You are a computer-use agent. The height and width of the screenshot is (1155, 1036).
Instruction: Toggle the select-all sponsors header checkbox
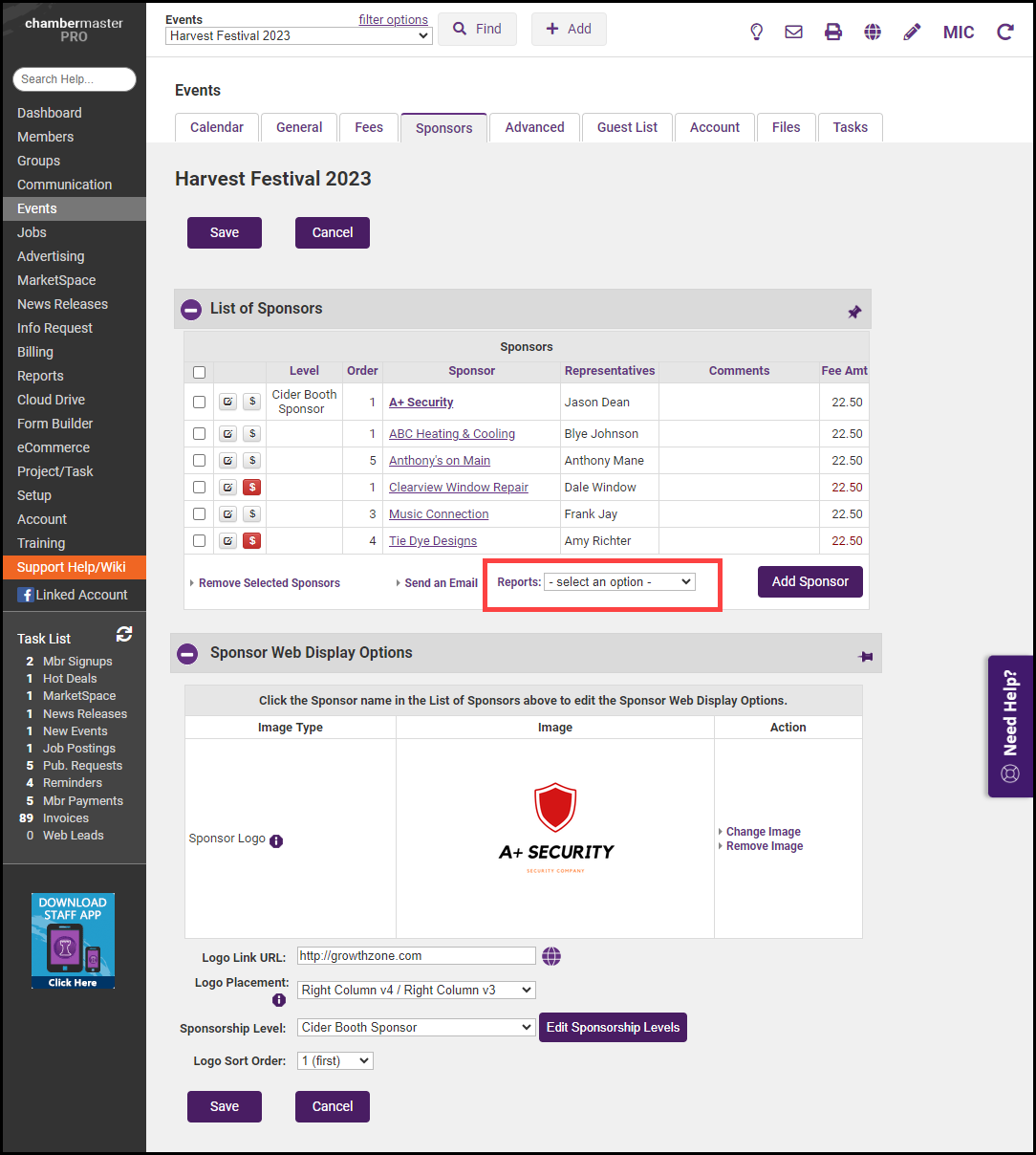[x=200, y=372]
